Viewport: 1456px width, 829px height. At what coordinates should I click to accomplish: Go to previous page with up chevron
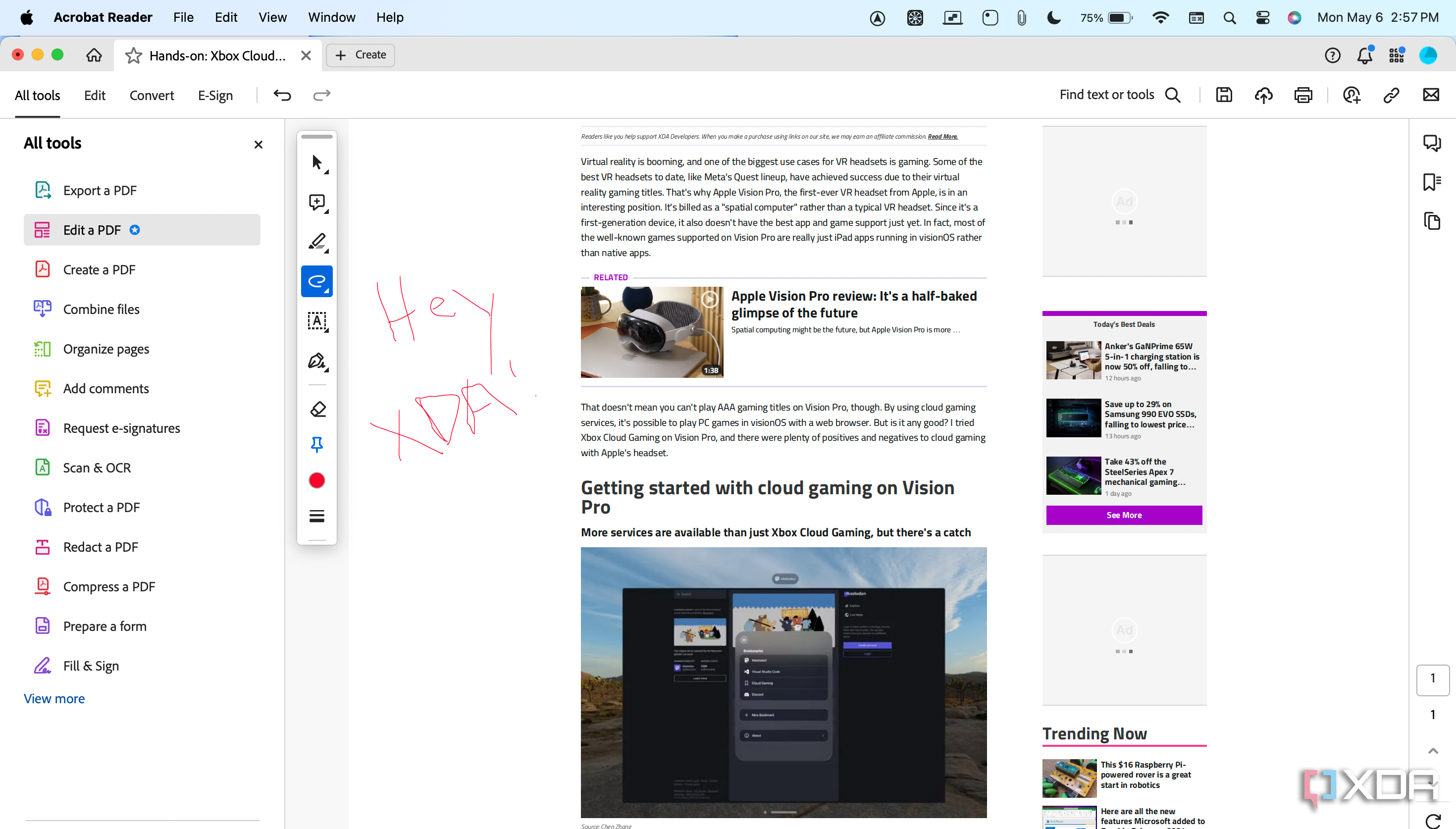click(x=1433, y=751)
